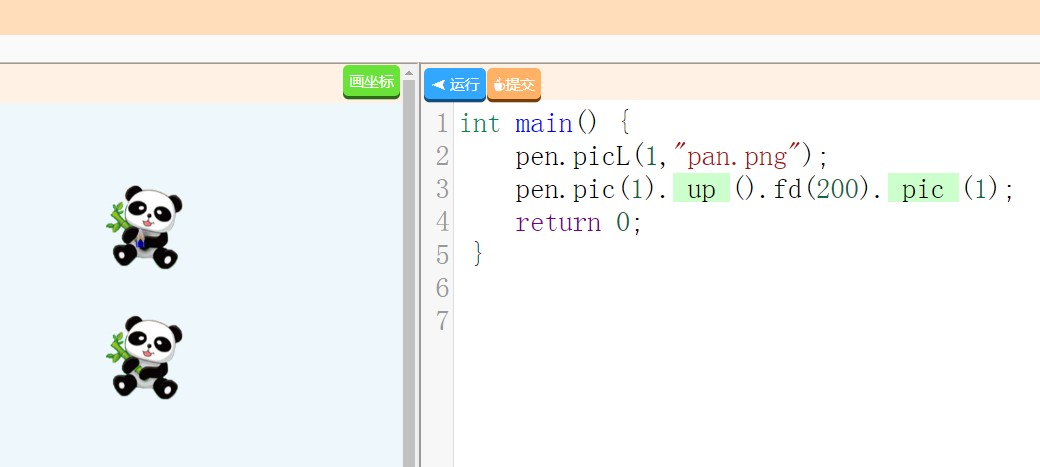Click the 画坐标 (draw coordinates) button

coord(371,82)
